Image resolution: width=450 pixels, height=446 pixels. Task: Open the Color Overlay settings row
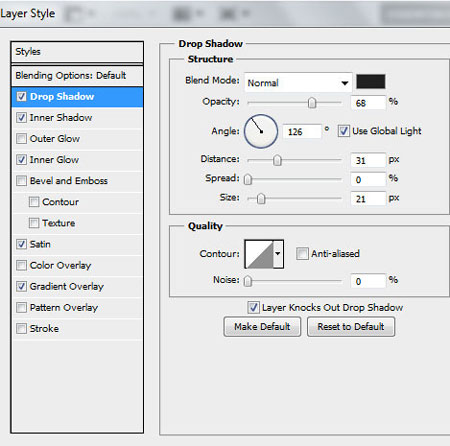click(x=77, y=265)
